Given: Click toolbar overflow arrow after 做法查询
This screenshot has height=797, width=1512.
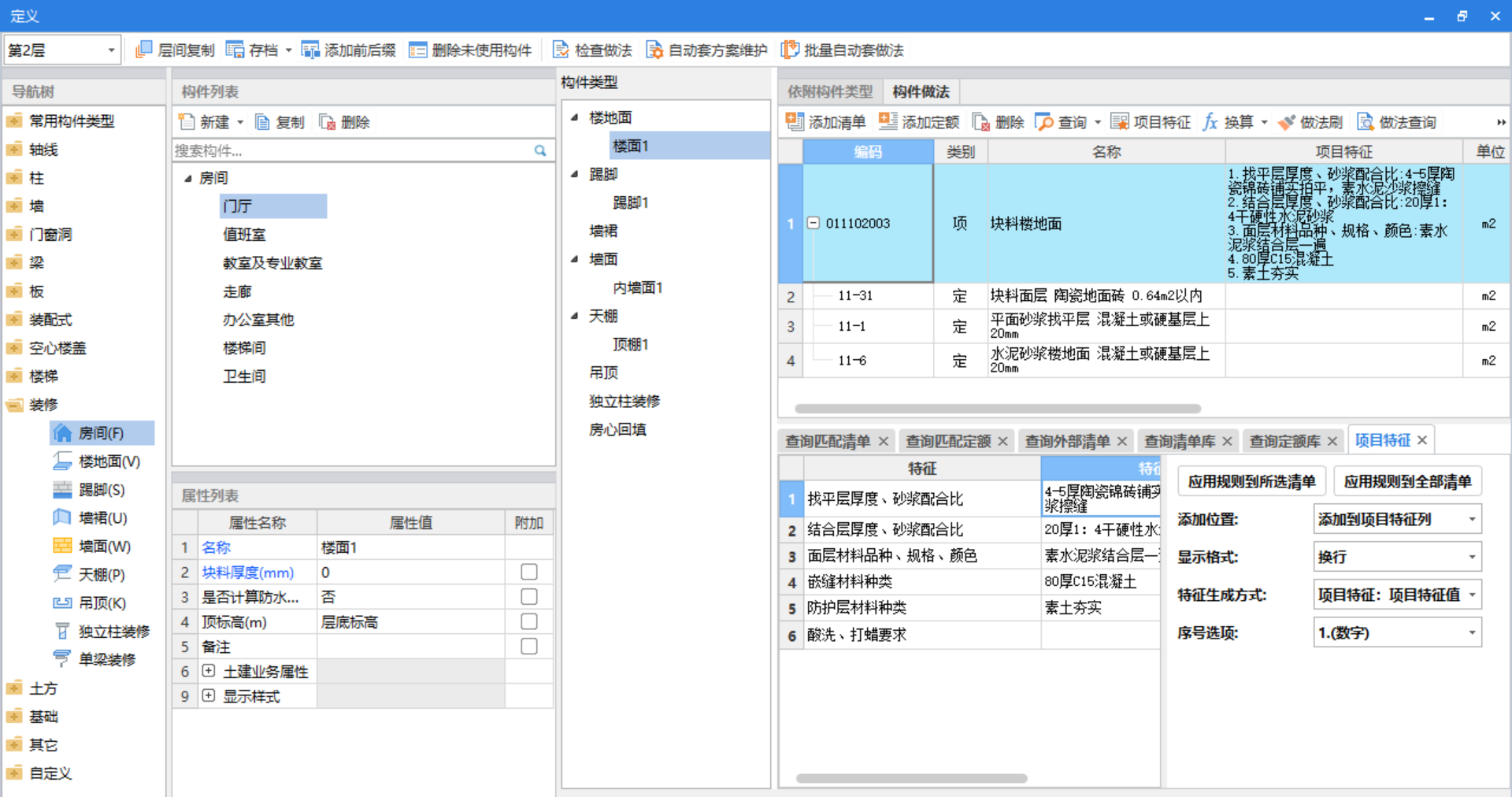Looking at the screenshot, I should (x=1501, y=122).
